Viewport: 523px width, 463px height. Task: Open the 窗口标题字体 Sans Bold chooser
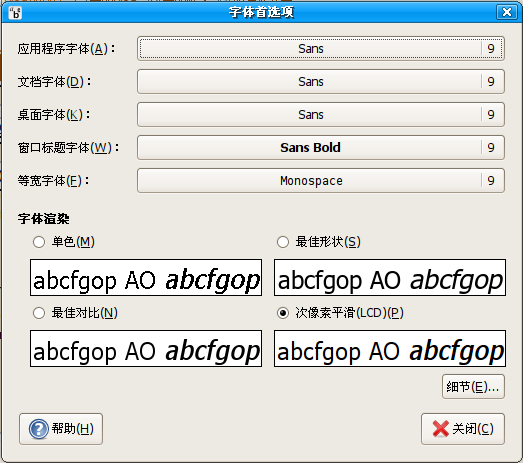click(x=321, y=148)
